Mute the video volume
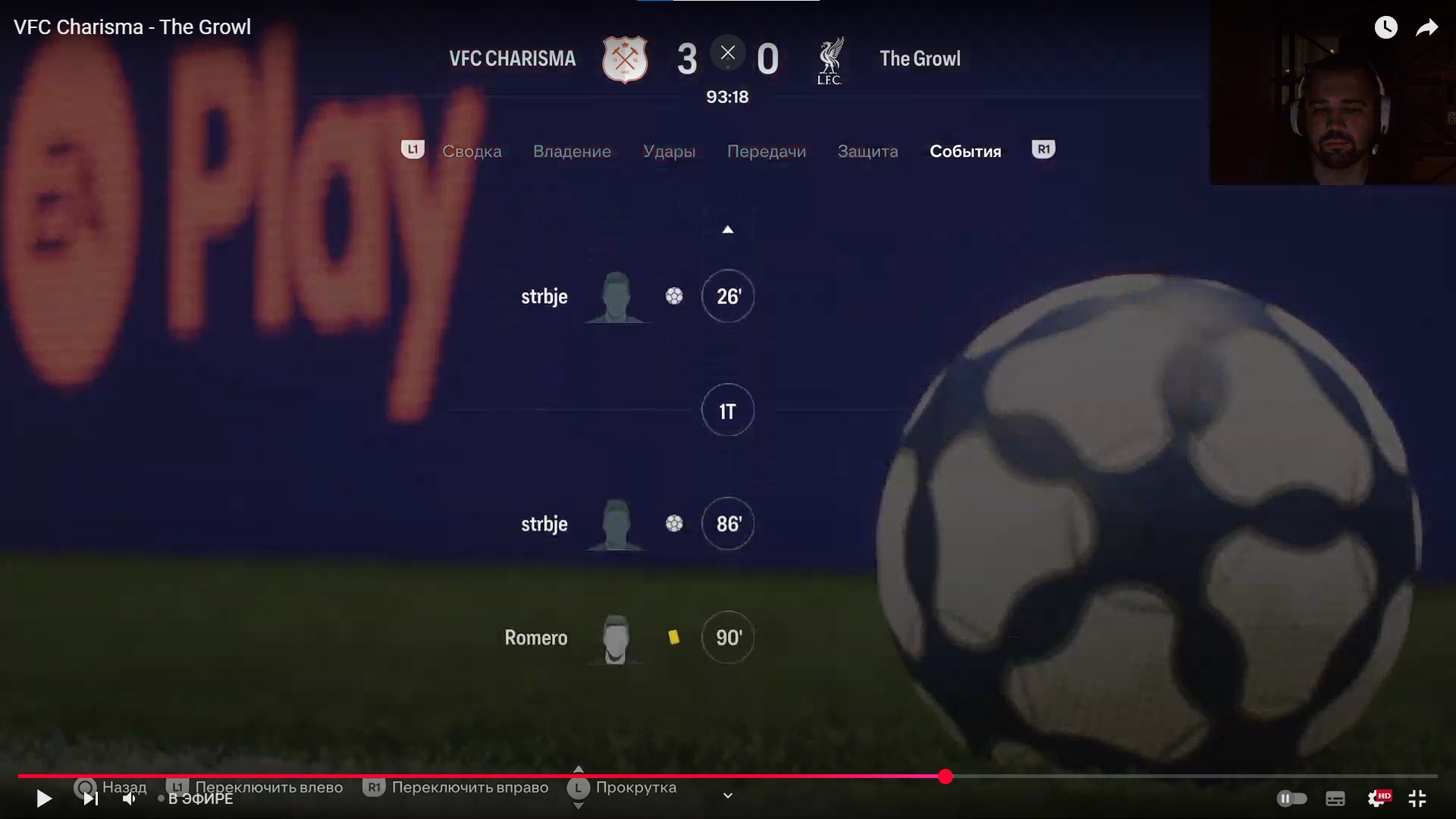This screenshot has height=819, width=1456. (x=130, y=799)
